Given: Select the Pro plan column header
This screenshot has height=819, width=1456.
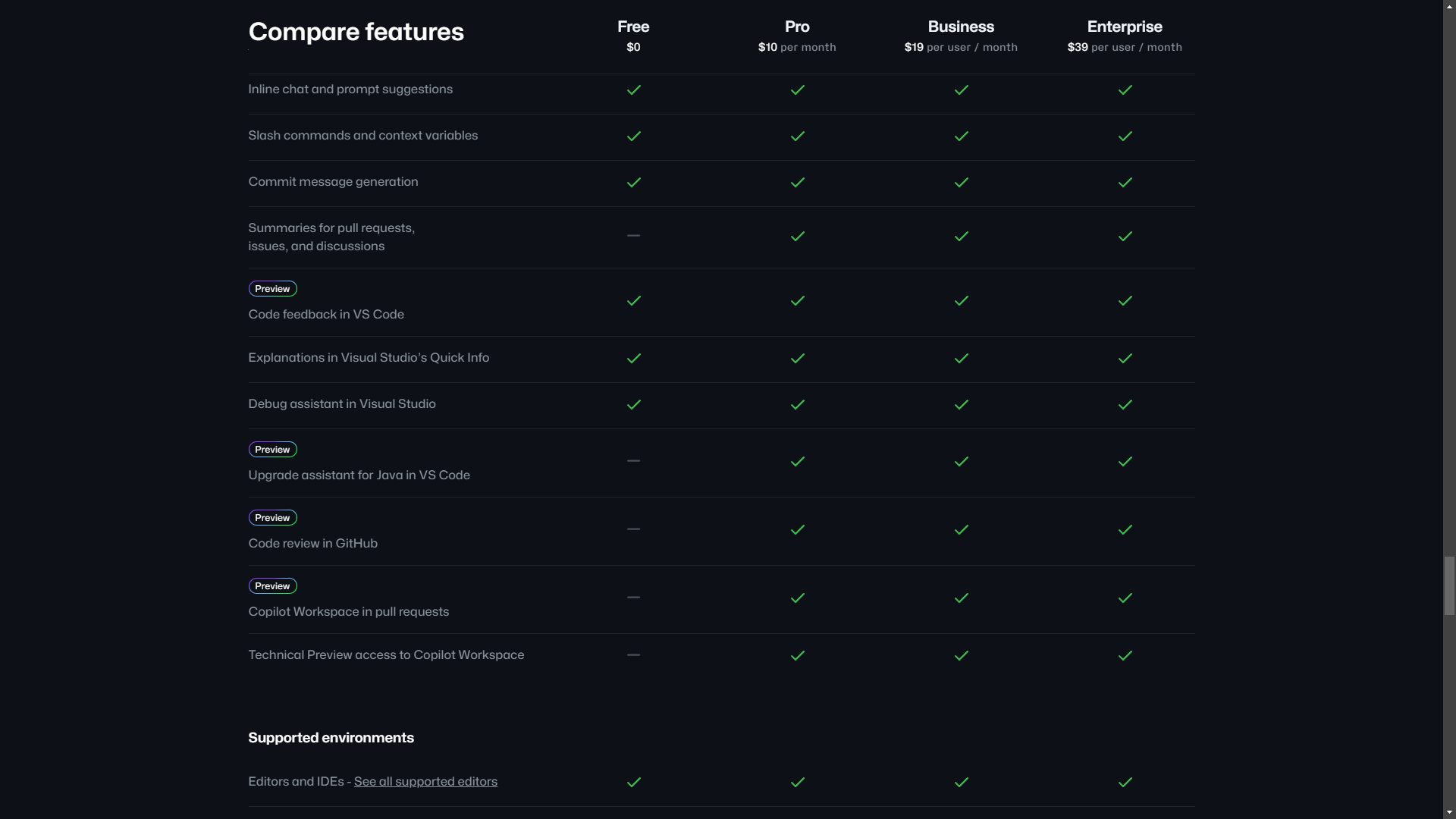Looking at the screenshot, I should pos(797,27).
